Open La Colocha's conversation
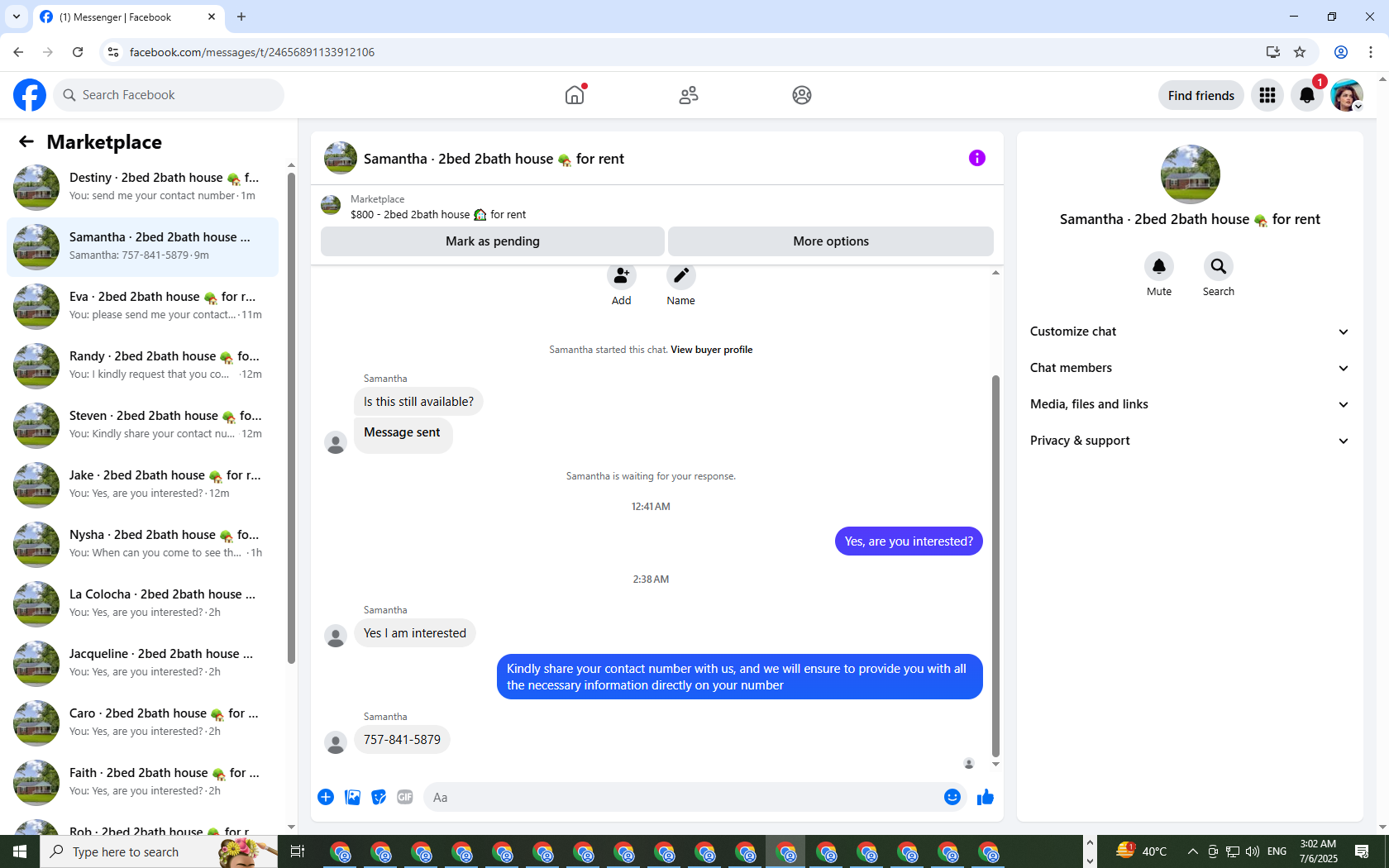 [142, 604]
